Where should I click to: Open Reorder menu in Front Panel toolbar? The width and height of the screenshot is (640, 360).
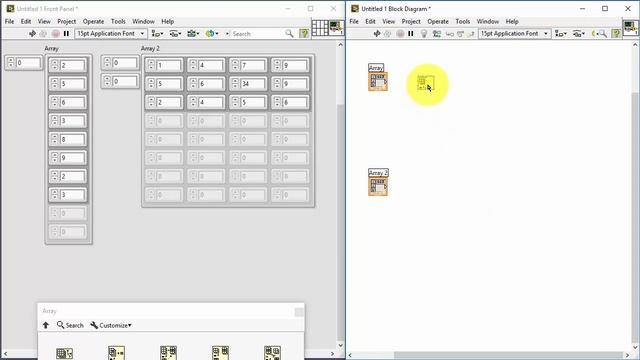(212, 33)
